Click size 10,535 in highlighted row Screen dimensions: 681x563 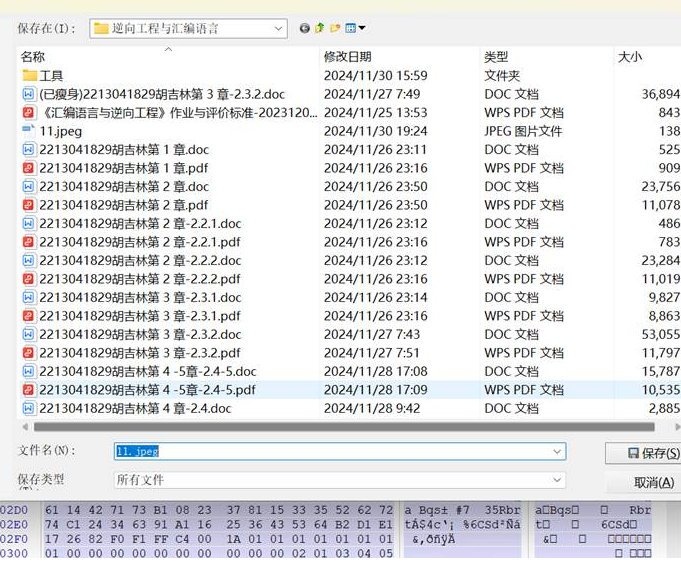pyautogui.click(x=661, y=390)
